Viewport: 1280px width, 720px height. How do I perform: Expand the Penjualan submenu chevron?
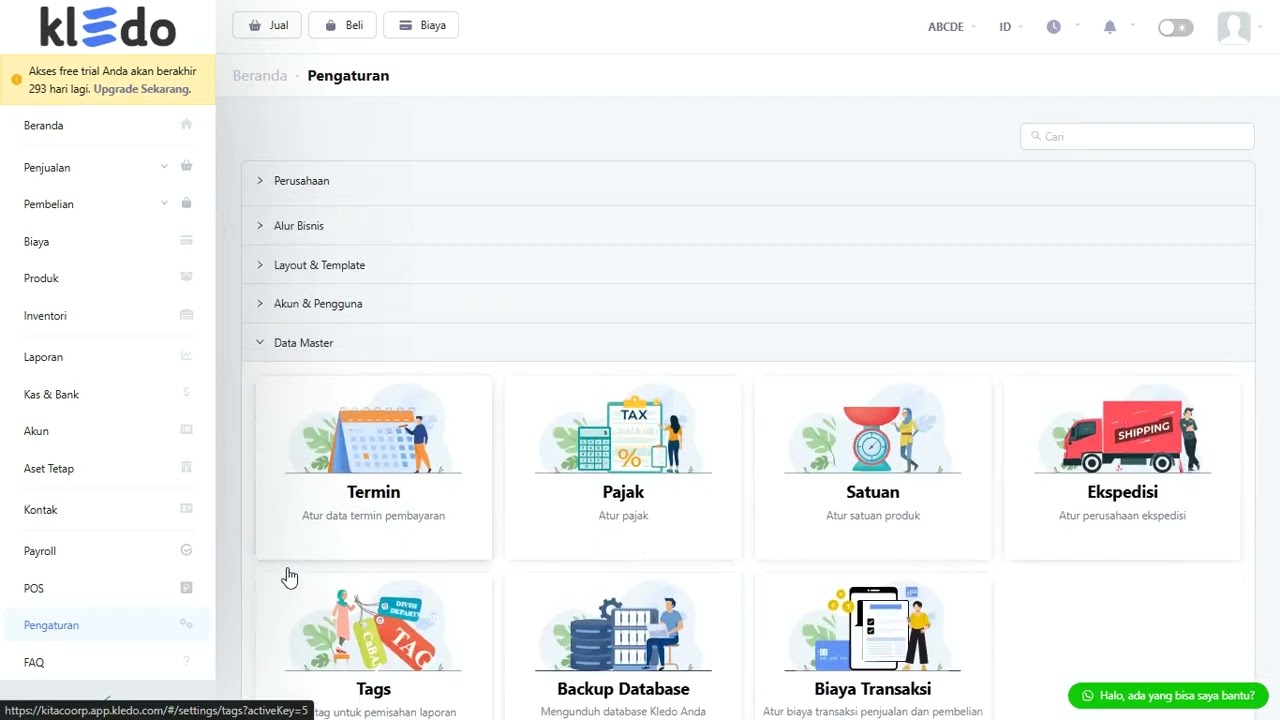click(x=164, y=167)
